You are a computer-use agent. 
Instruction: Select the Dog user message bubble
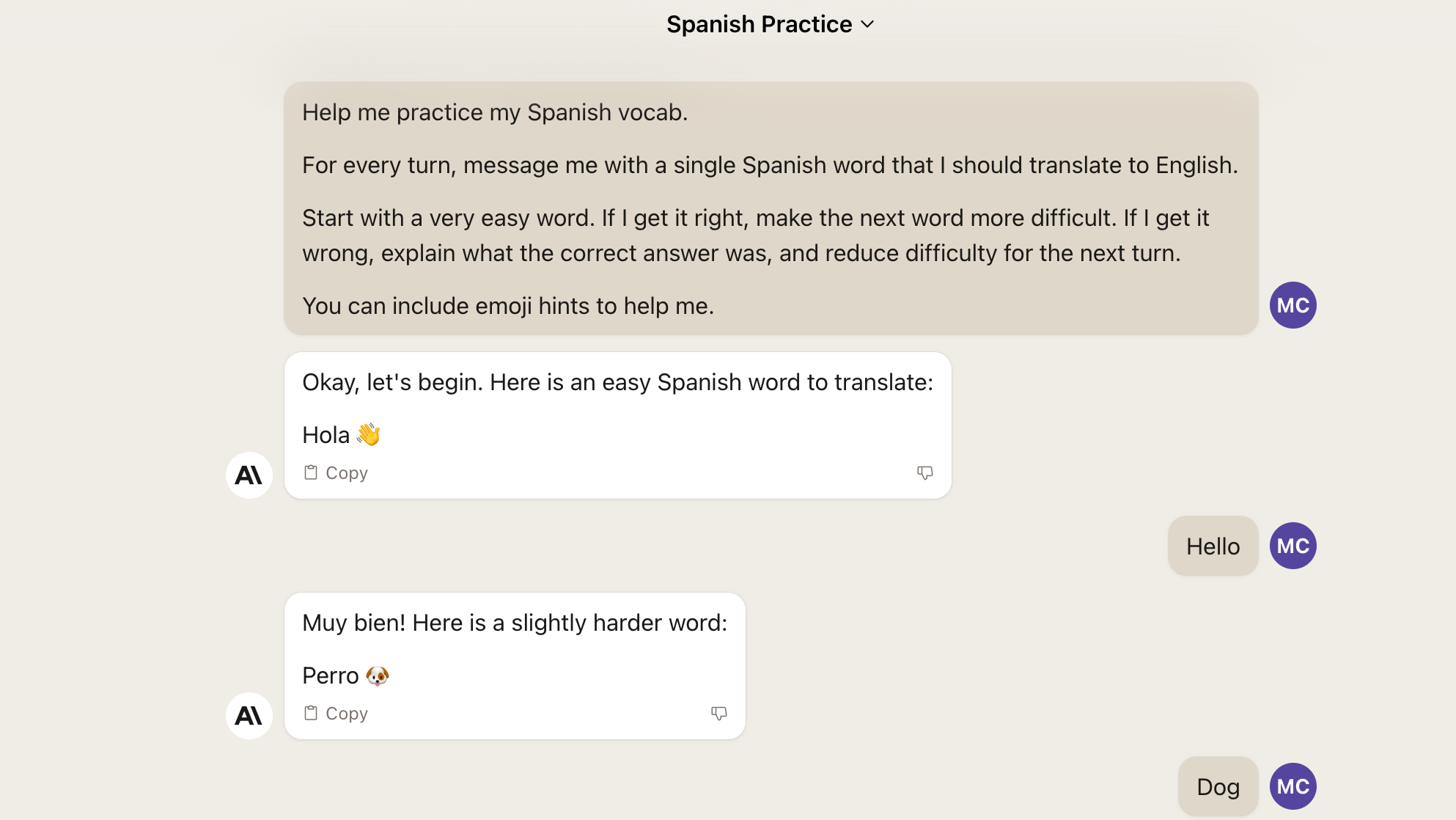pyautogui.click(x=1218, y=786)
